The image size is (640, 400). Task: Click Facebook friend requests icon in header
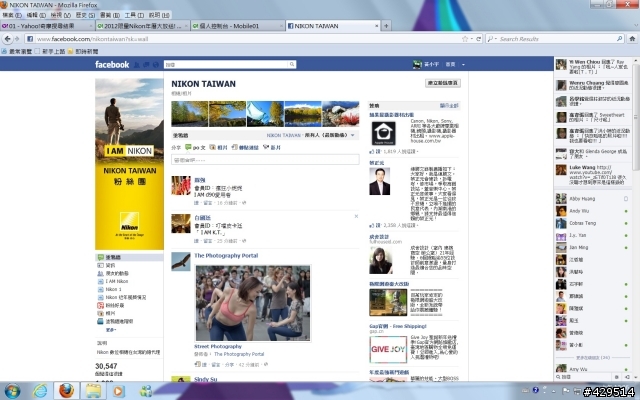pyautogui.click(x=137, y=64)
